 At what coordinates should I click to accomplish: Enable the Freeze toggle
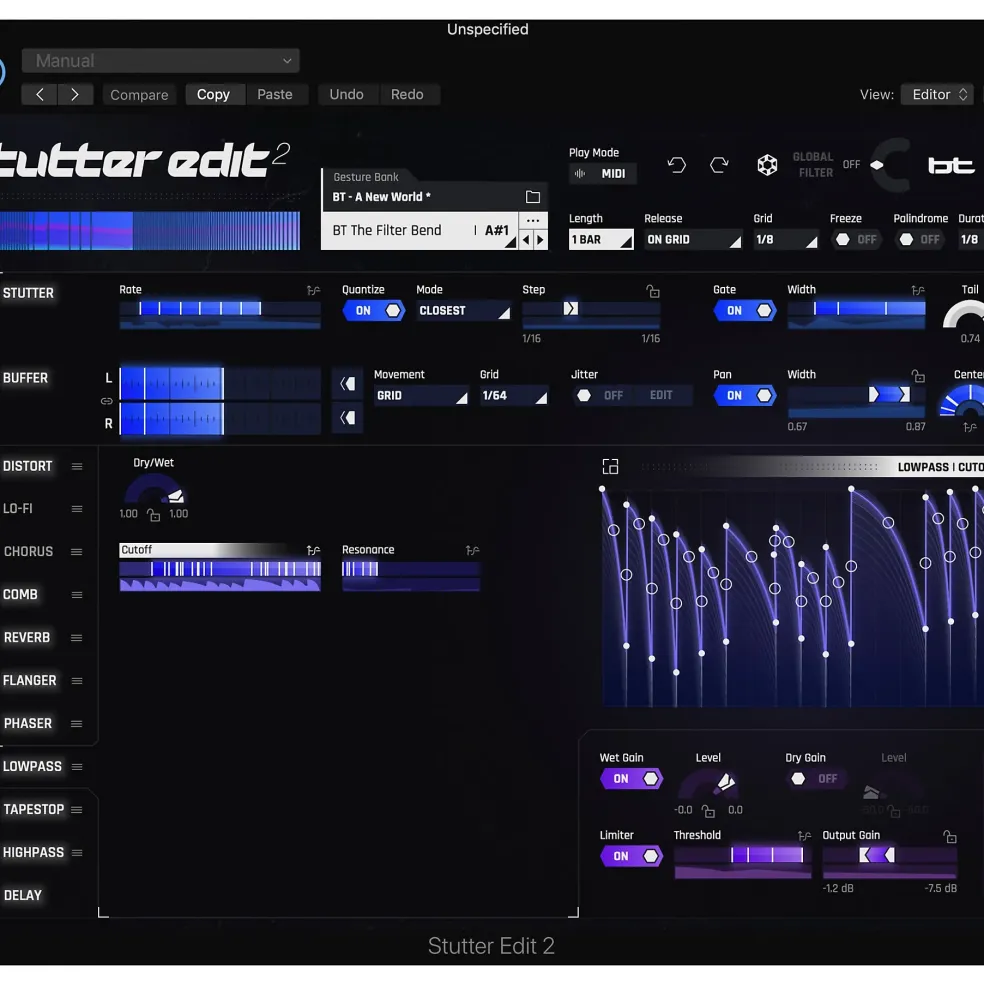[856, 239]
